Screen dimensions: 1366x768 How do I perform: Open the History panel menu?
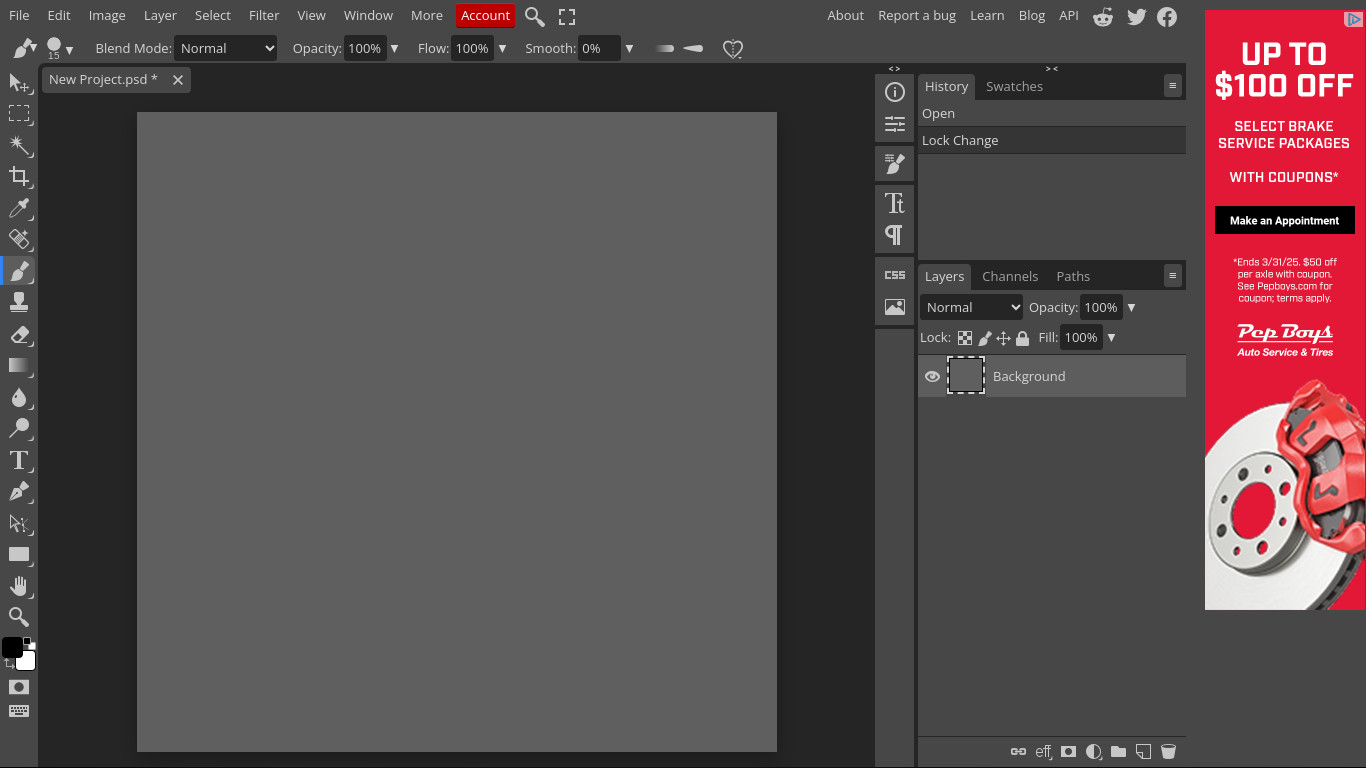[1173, 86]
